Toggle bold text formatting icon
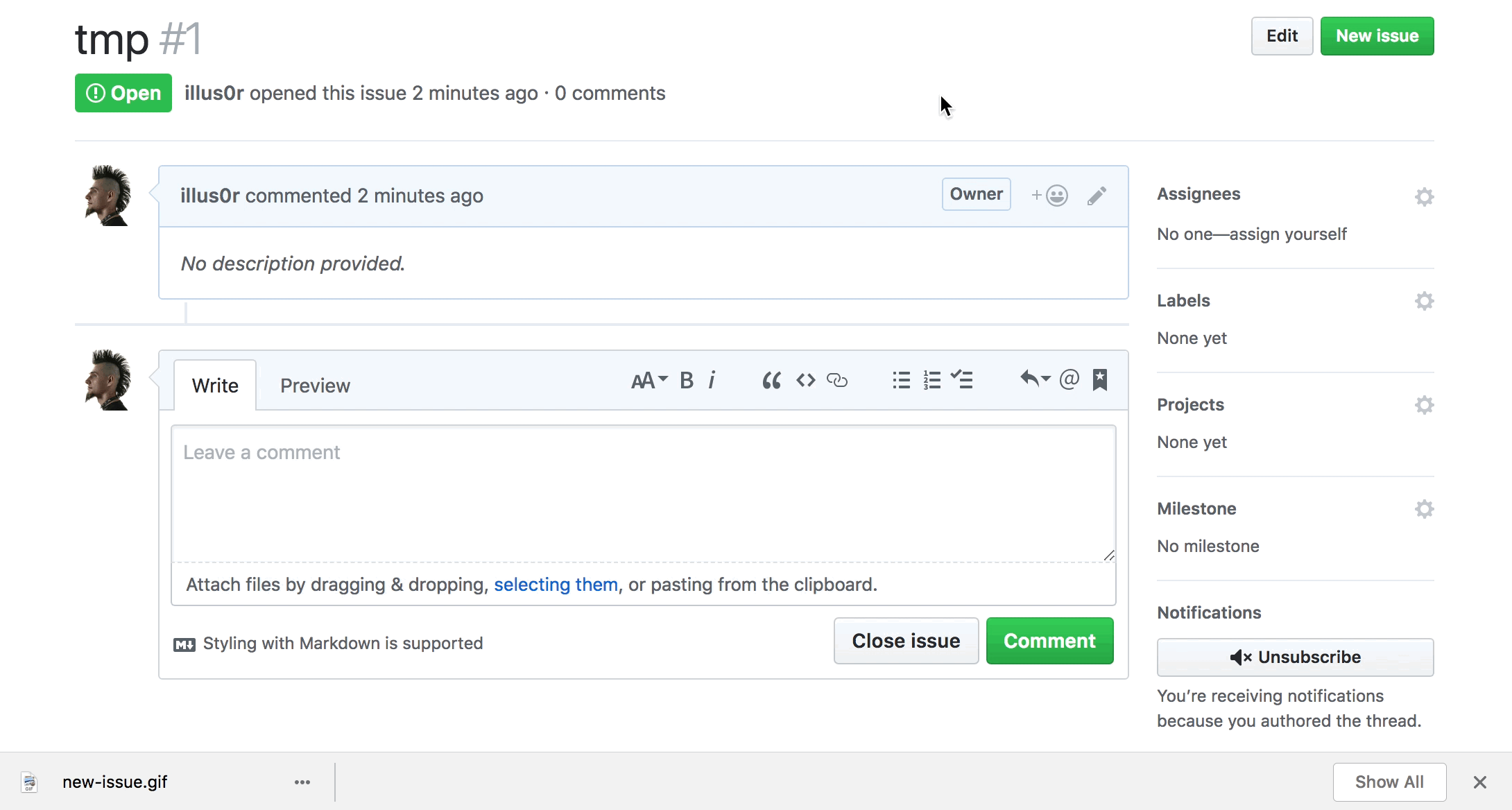Screen dimensions: 1512x810 (687, 380)
